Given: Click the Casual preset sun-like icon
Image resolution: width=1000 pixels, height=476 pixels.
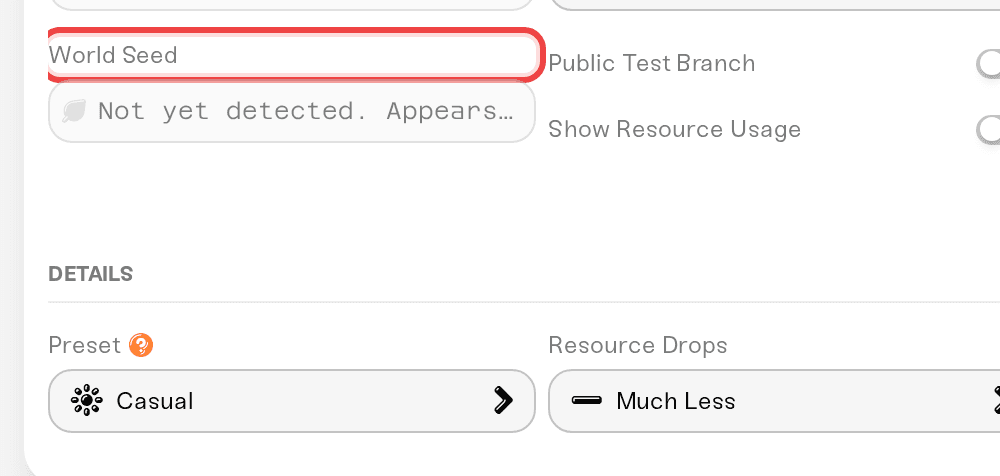Looking at the screenshot, I should pos(86,401).
